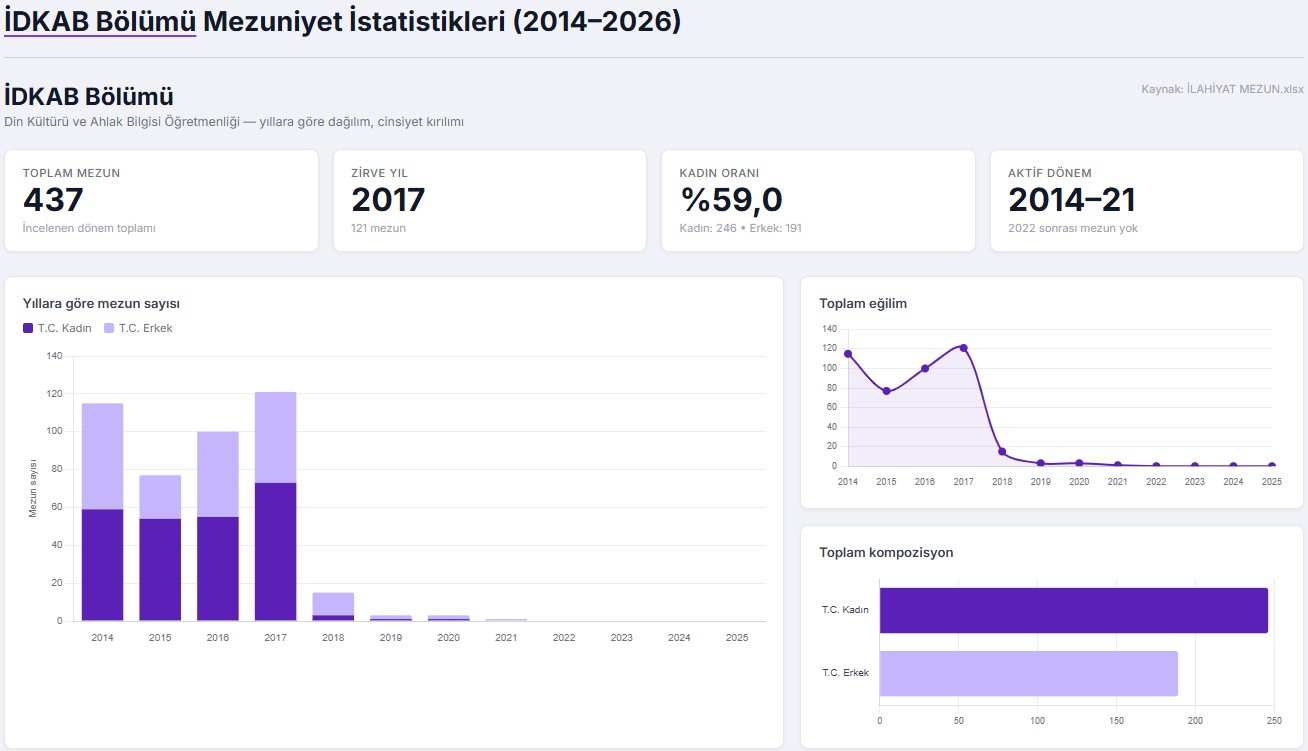
Task: Click the 2014 male light purple bar segment
Action: pyautogui.click(x=102, y=456)
